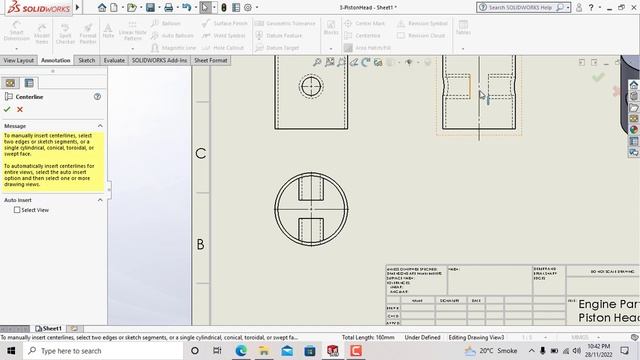This screenshot has width=640, height=360.
Task: Cancel centerline with red X
Action: (x=20, y=109)
